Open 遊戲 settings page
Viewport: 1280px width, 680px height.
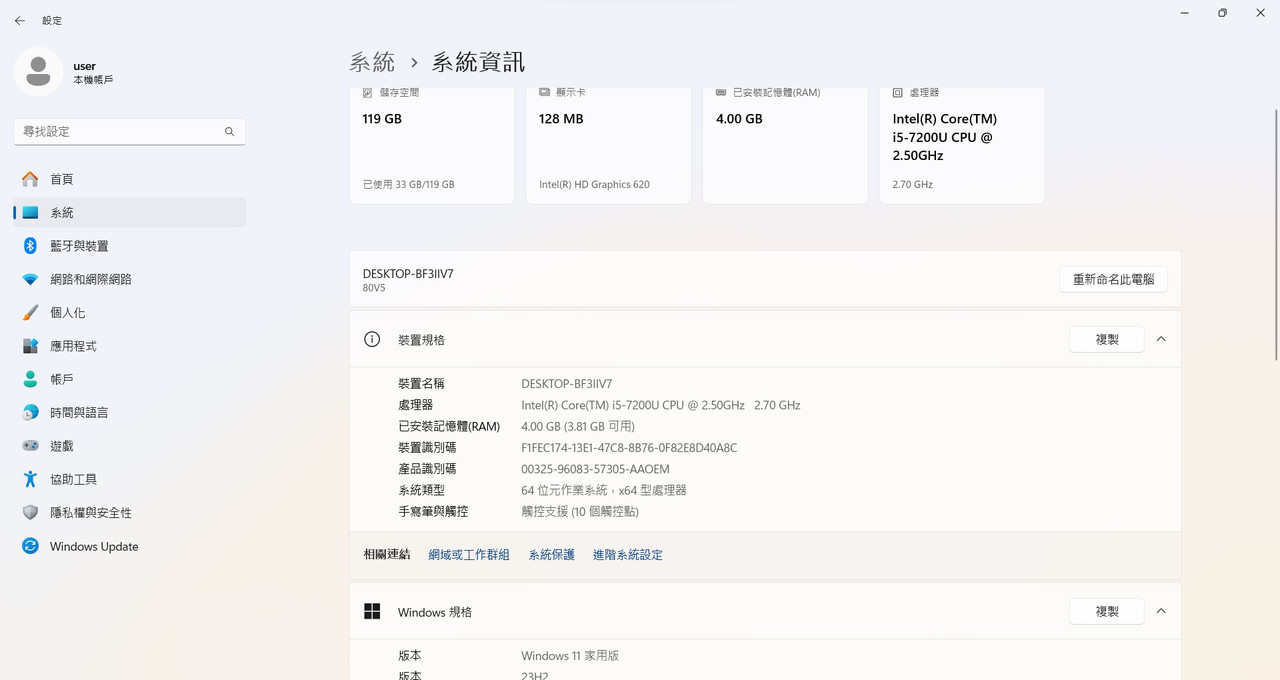pos(130,446)
